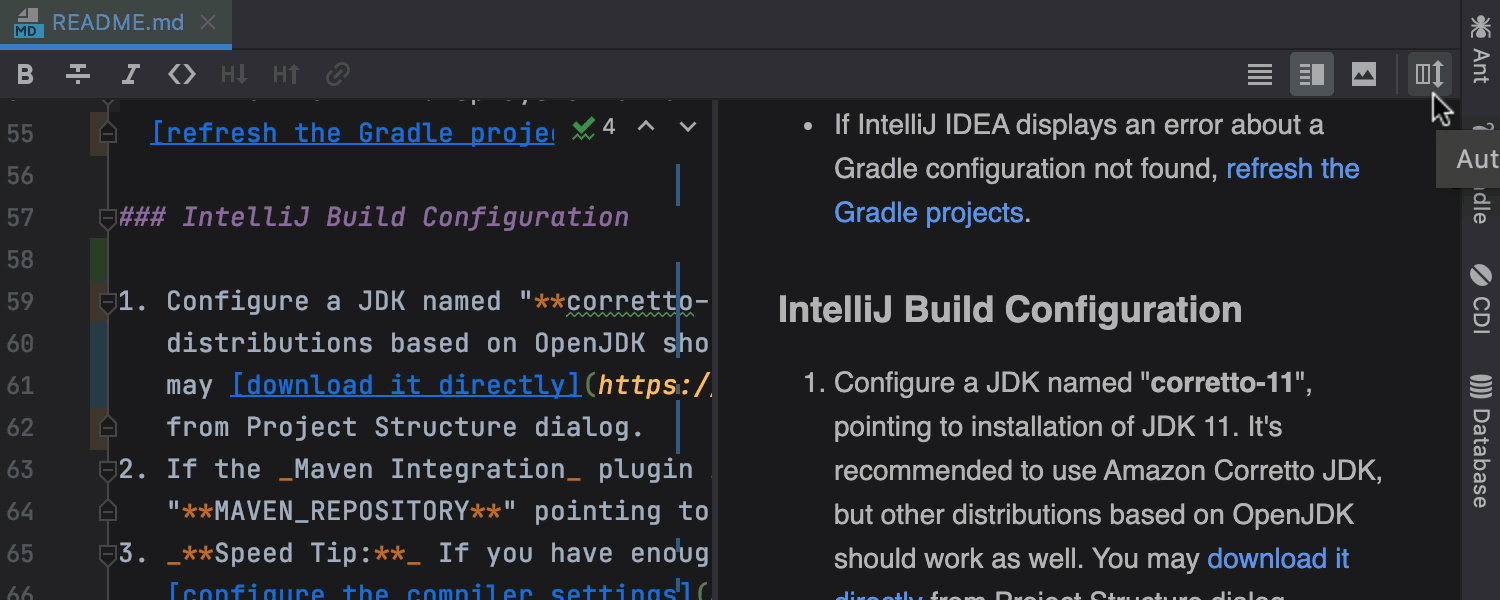This screenshot has width=1500, height=600.
Task: Click '_**Speed Tip:**_' text on line 65
Action: click(294, 553)
